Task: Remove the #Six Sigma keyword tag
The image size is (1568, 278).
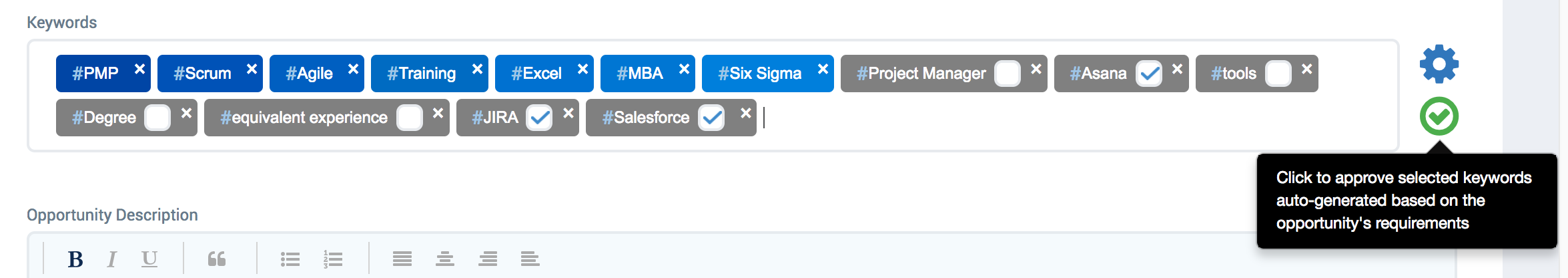Action: [823, 69]
